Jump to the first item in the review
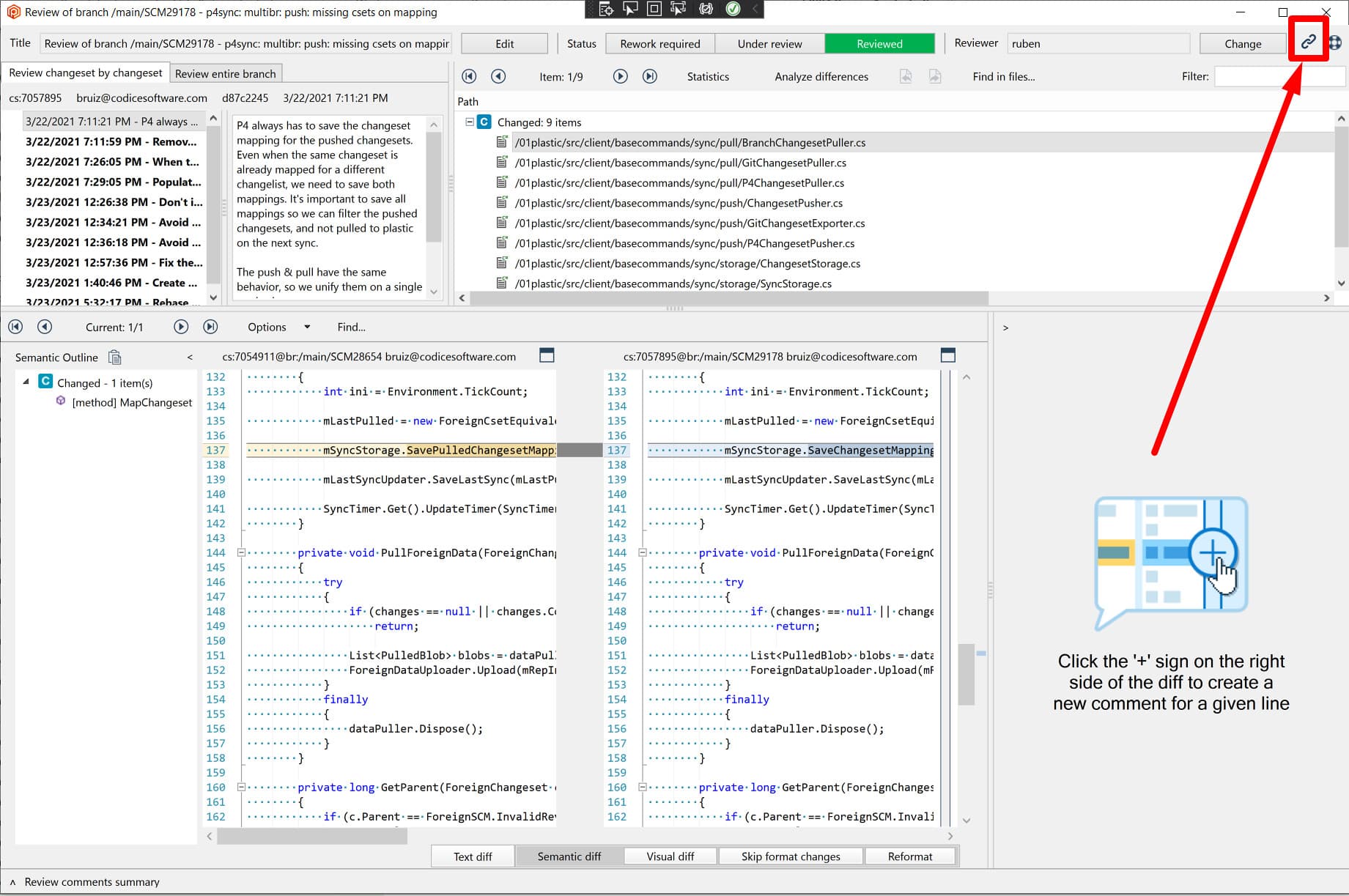The image size is (1349, 896). coord(469,76)
